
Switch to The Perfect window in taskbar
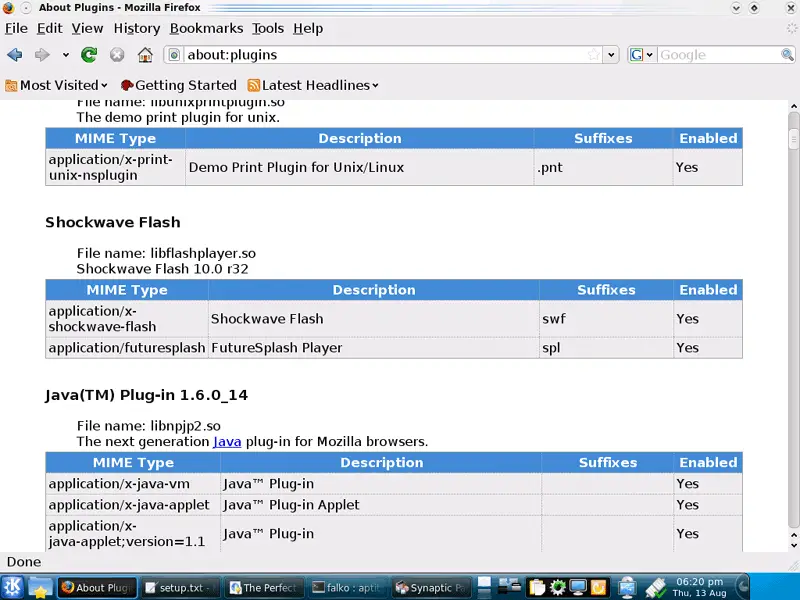pos(264,588)
